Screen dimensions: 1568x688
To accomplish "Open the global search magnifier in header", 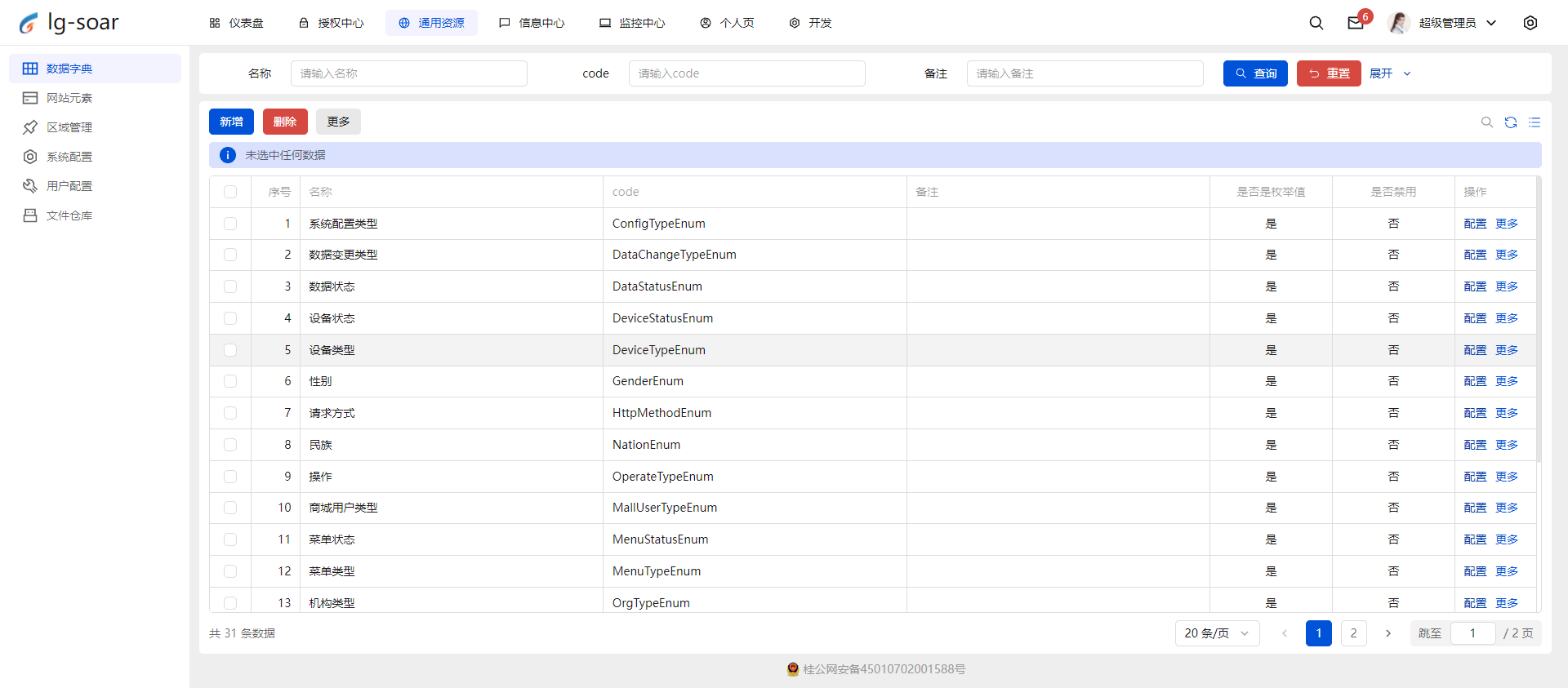I will click(1316, 23).
